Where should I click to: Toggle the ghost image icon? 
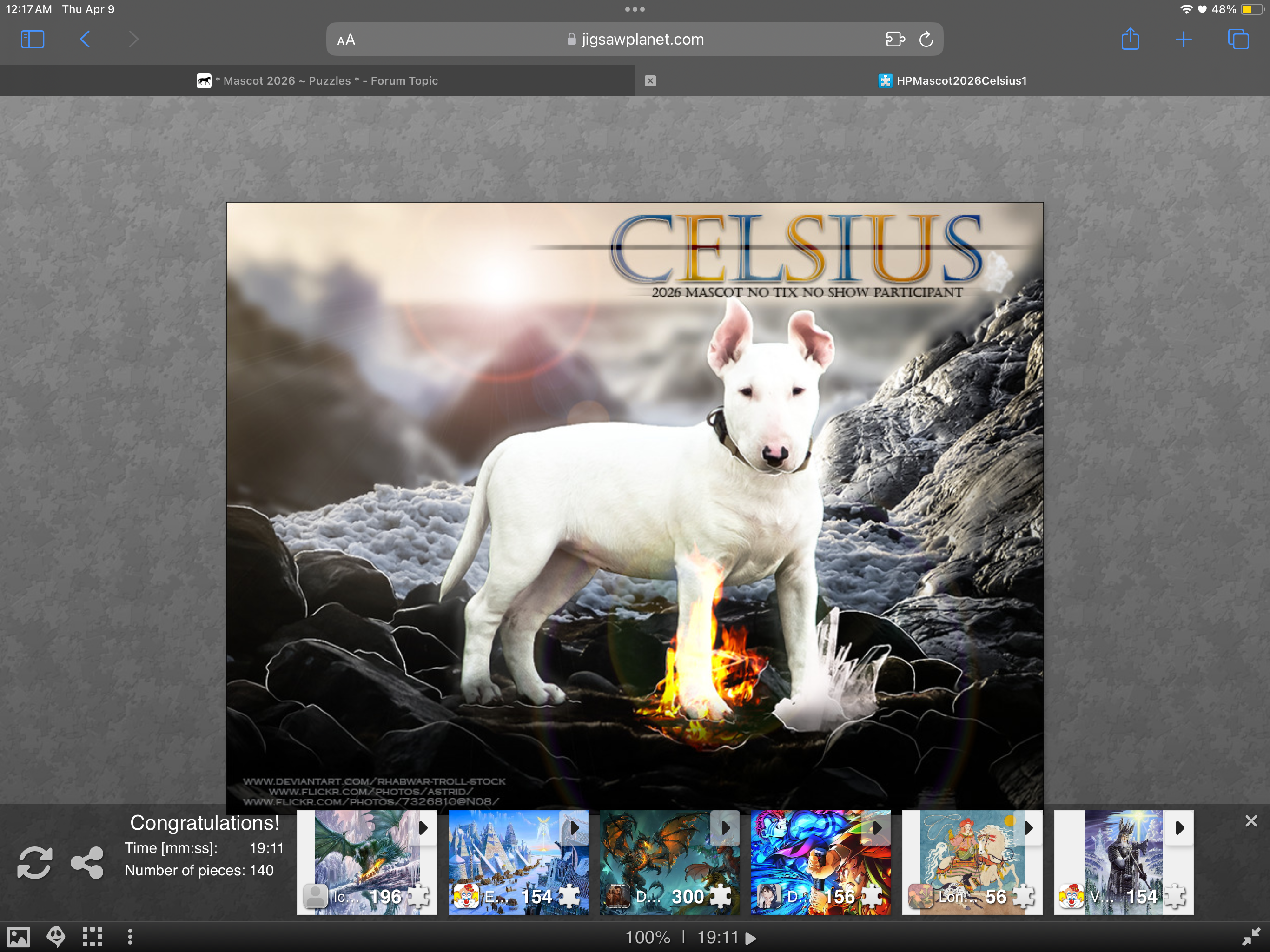pos(56,937)
